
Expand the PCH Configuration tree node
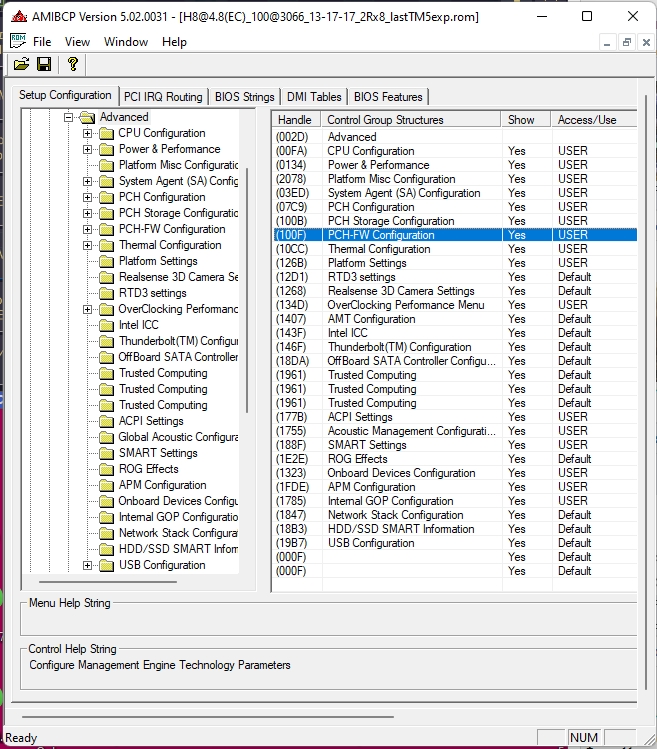tap(87, 197)
